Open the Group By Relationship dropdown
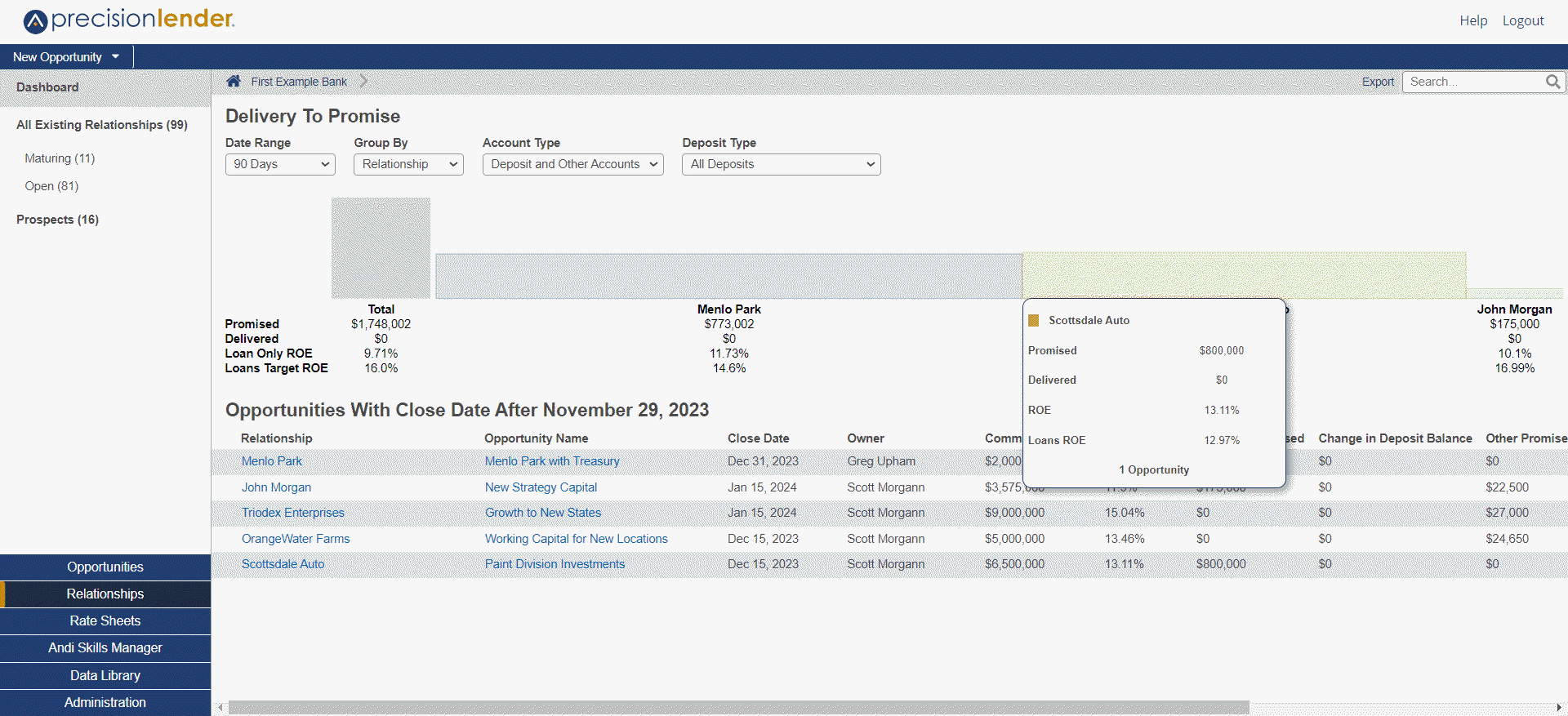This screenshot has width=1568, height=716. (x=408, y=164)
